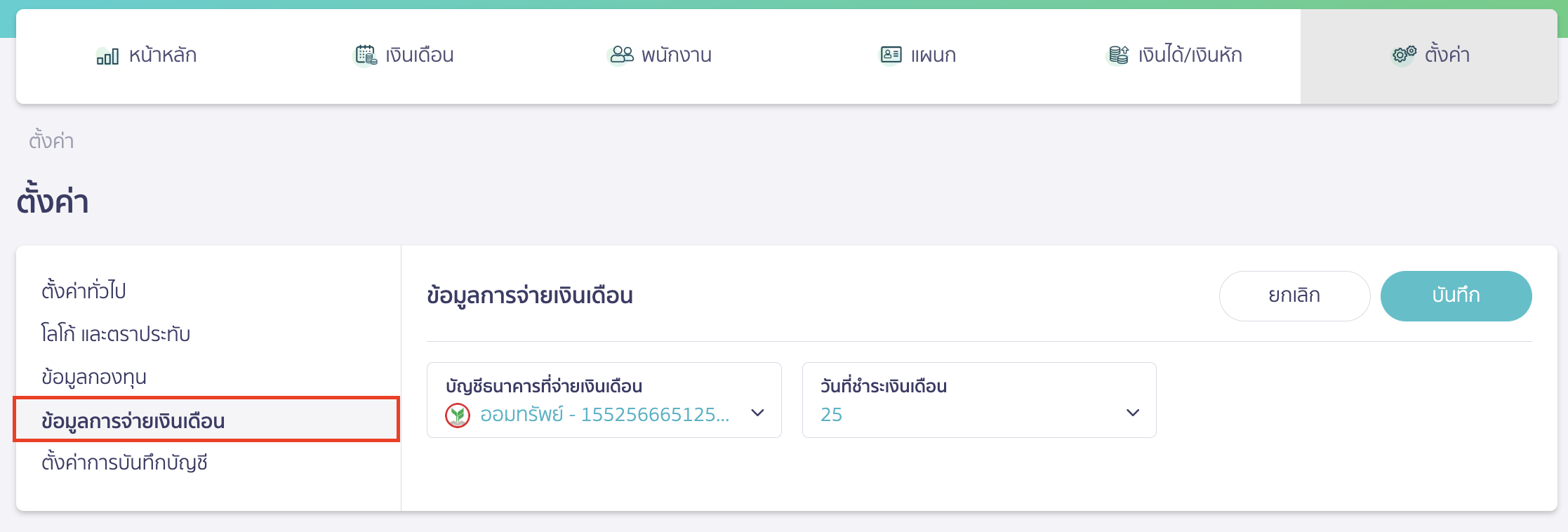This screenshot has height=532, width=1568.
Task: Click the ยกเลิก cancel button
Action: pyautogui.click(x=1294, y=295)
